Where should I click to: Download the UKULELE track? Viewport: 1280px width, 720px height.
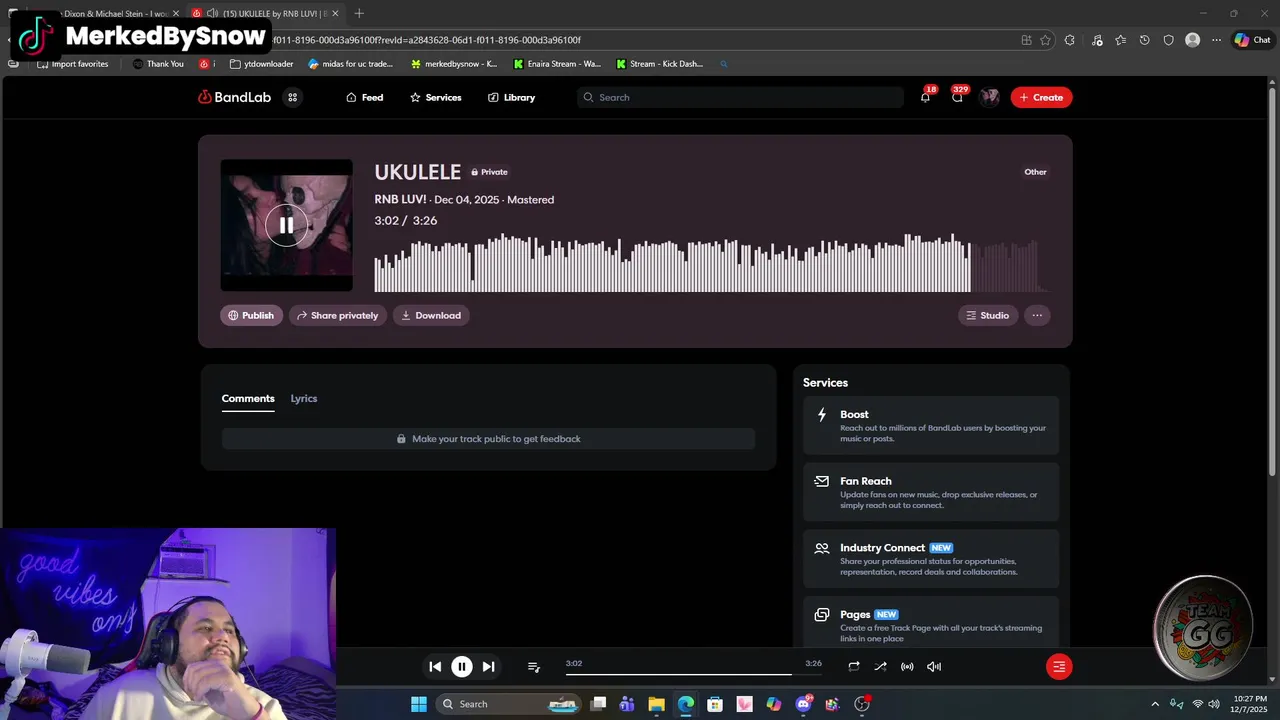point(431,315)
